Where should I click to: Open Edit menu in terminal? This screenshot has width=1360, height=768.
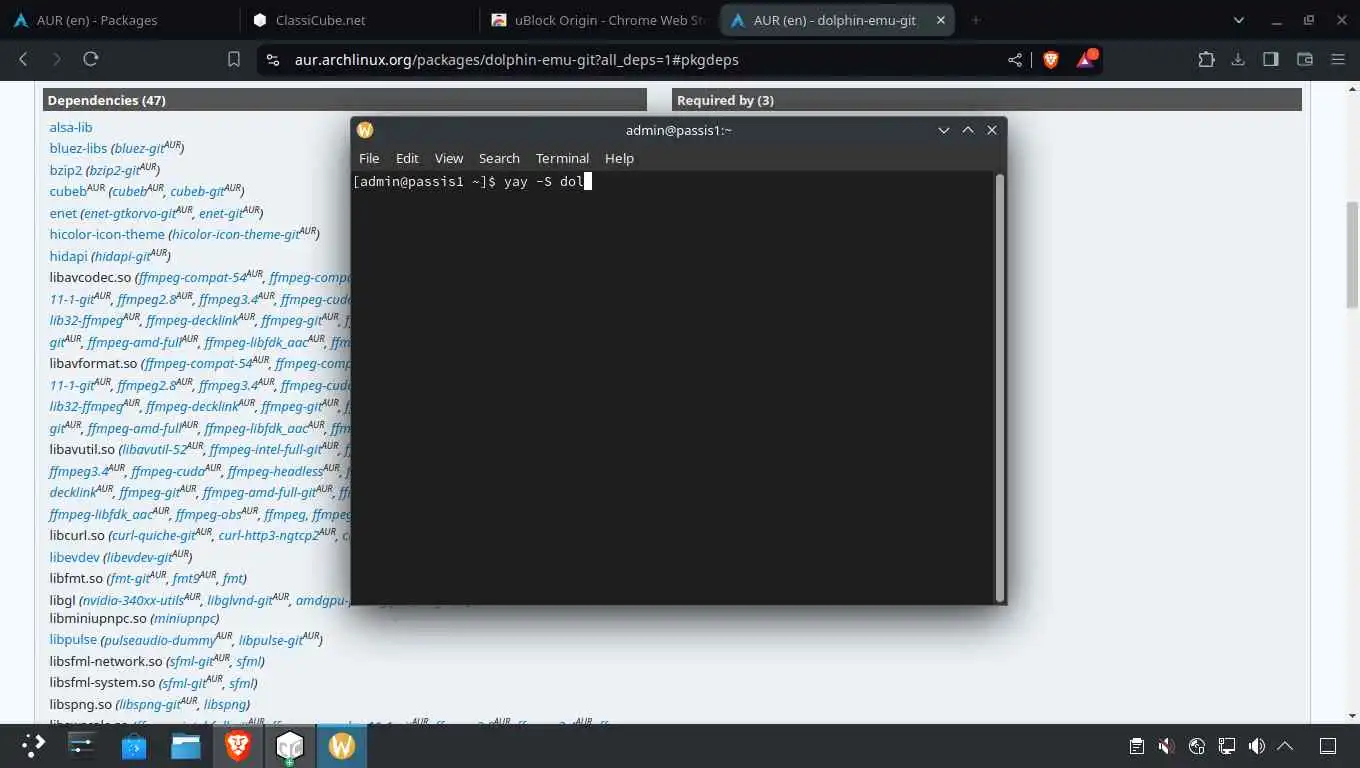407,158
